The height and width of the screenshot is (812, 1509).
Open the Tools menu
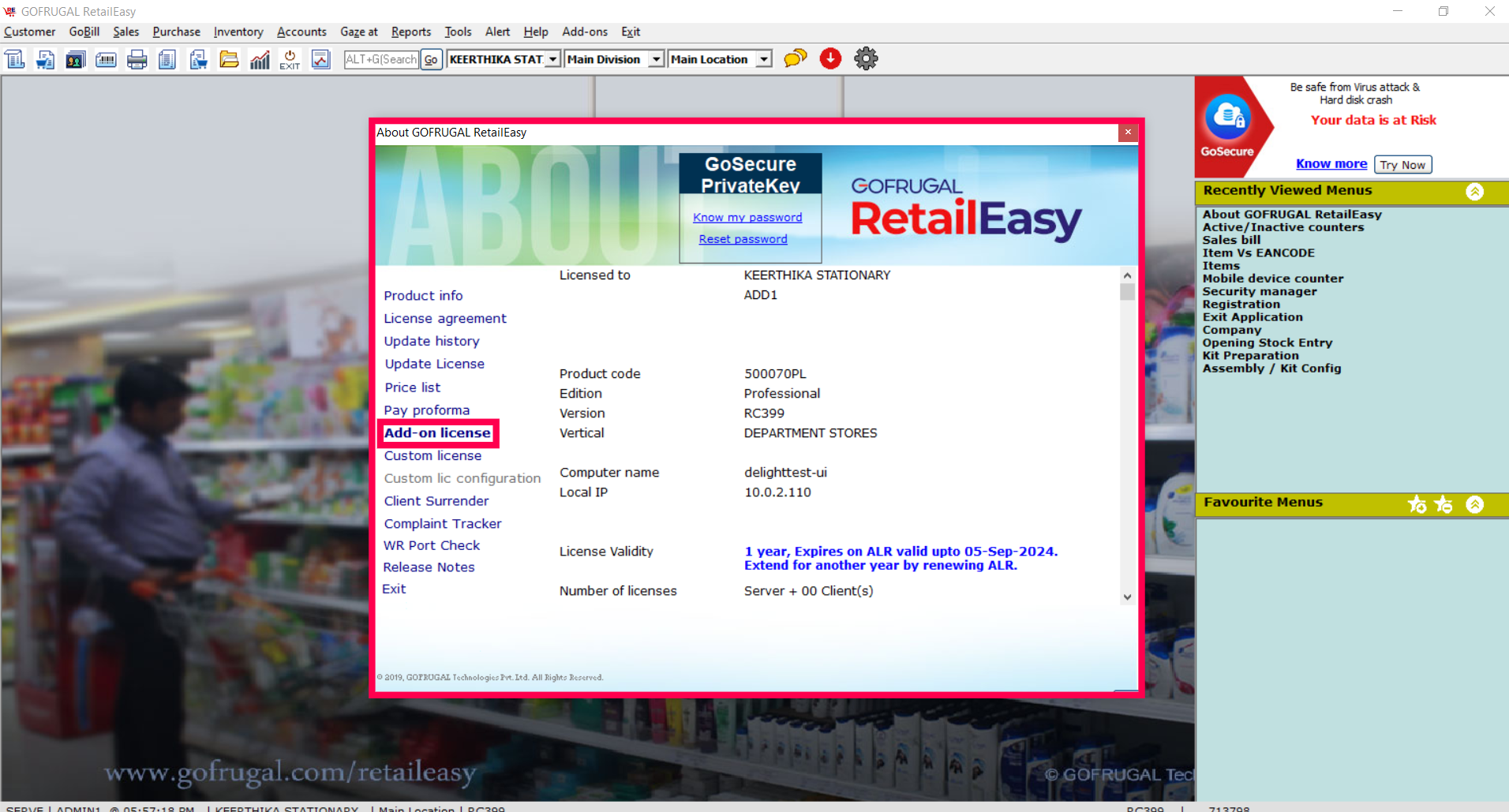tap(458, 32)
